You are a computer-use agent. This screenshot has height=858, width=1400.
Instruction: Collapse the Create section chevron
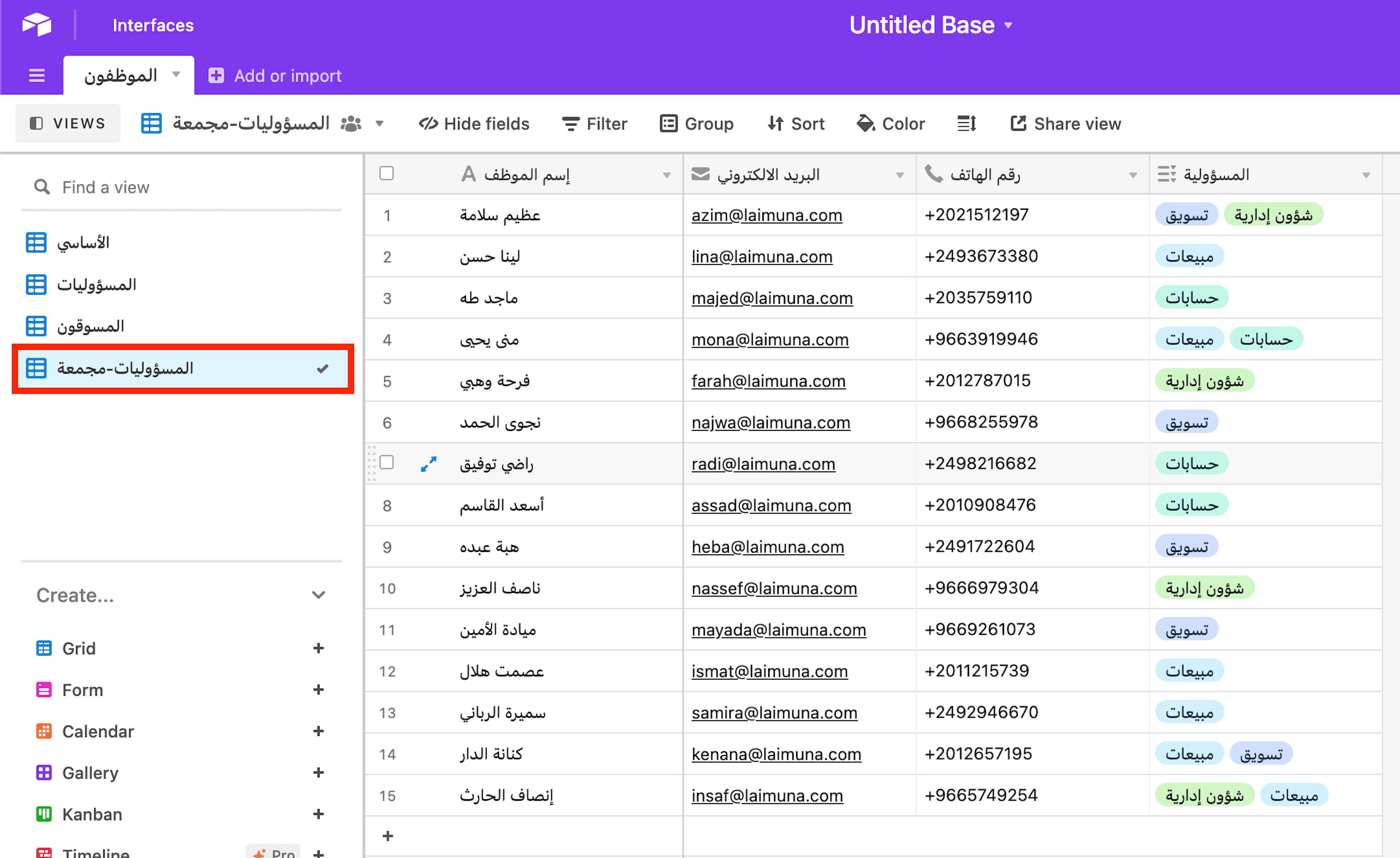pos(318,595)
